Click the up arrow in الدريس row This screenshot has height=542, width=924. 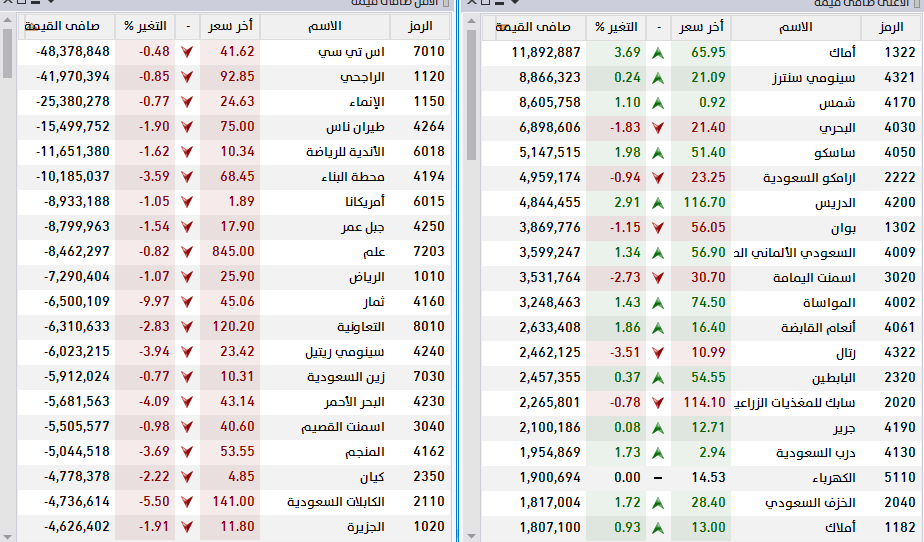pyautogui.click(x=658, y=203)
